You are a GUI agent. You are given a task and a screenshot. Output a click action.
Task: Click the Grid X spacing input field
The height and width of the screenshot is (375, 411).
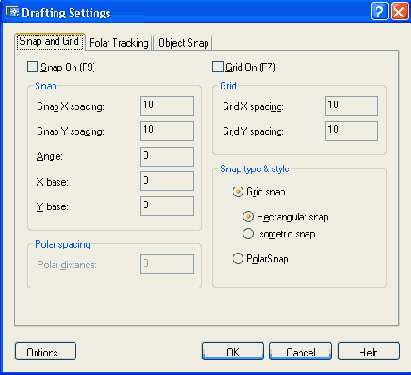(351, 106)
